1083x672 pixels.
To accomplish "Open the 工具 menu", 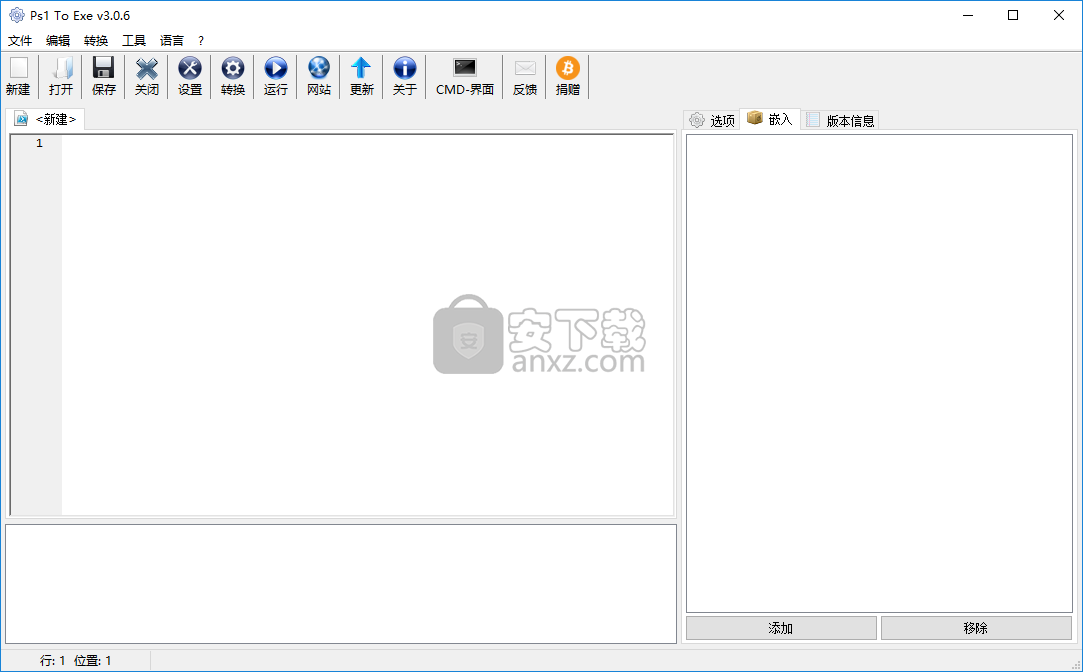I will (134, 41).
